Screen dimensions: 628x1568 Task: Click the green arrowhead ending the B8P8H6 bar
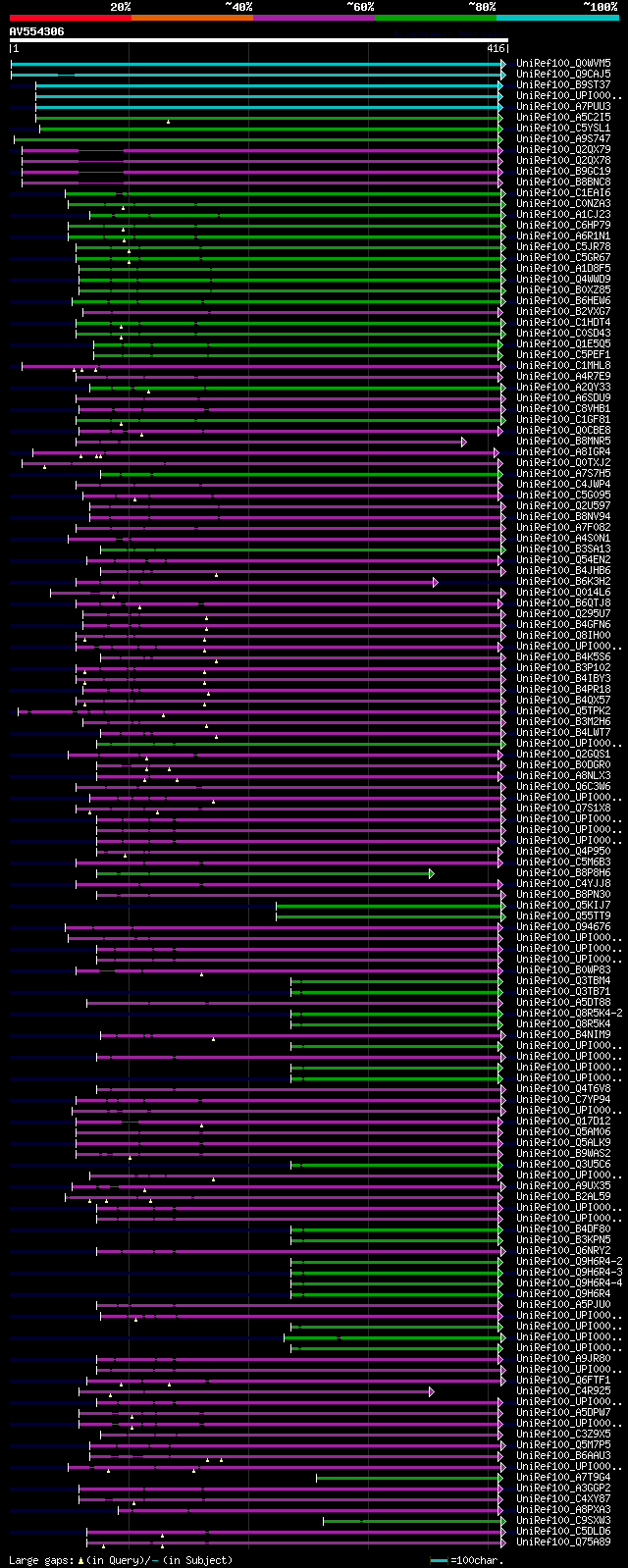pyautogui.click(x=432, y=873)
